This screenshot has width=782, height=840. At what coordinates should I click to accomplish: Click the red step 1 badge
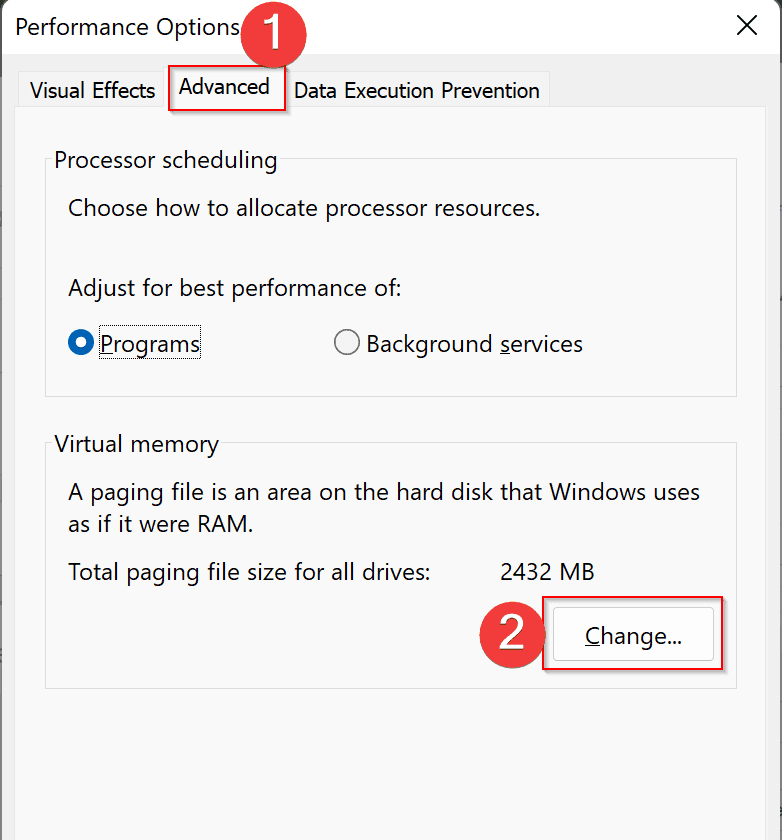pos(272,33)
